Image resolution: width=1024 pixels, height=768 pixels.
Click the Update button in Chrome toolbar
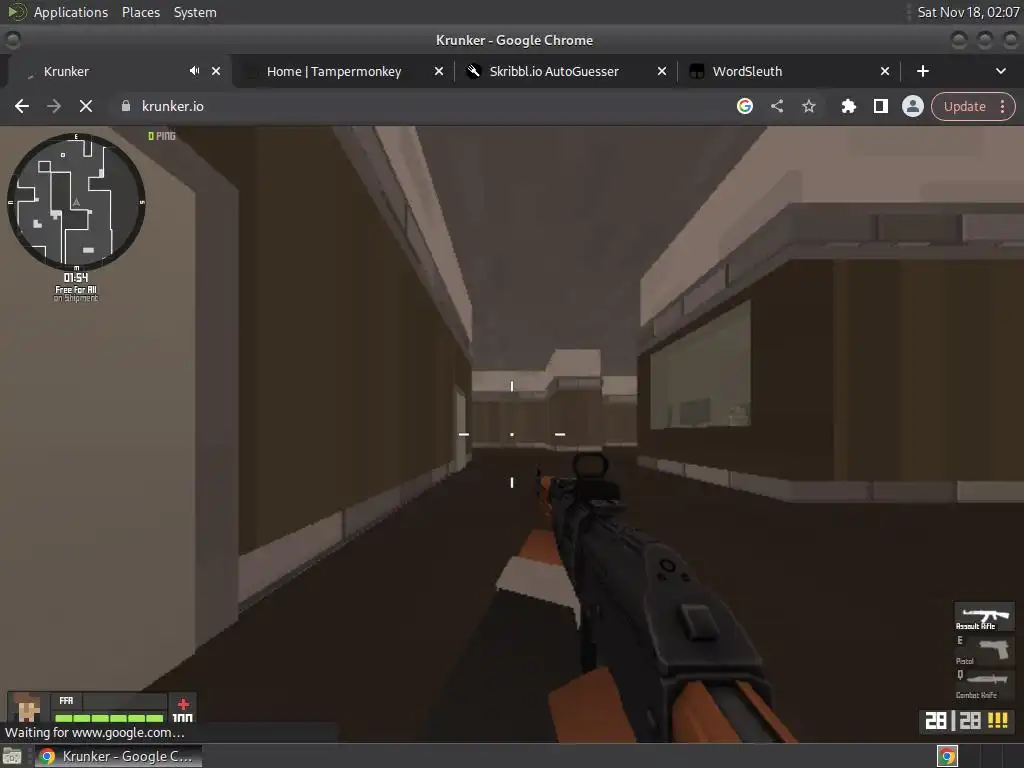[965, 106]
